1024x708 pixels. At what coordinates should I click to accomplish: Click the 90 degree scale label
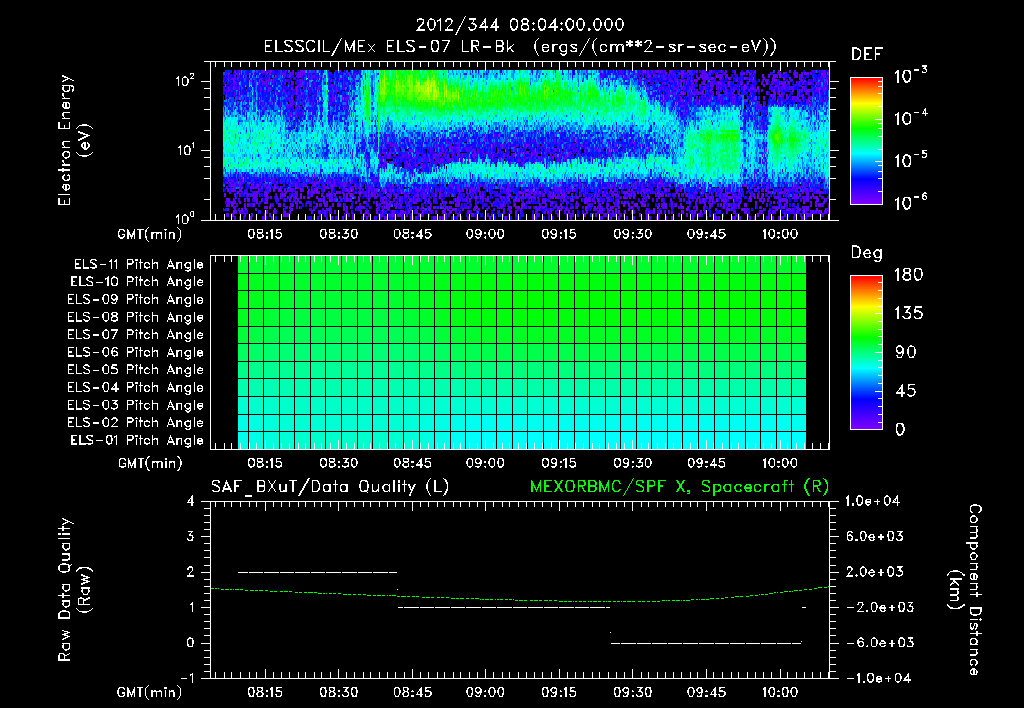point(906,352)
